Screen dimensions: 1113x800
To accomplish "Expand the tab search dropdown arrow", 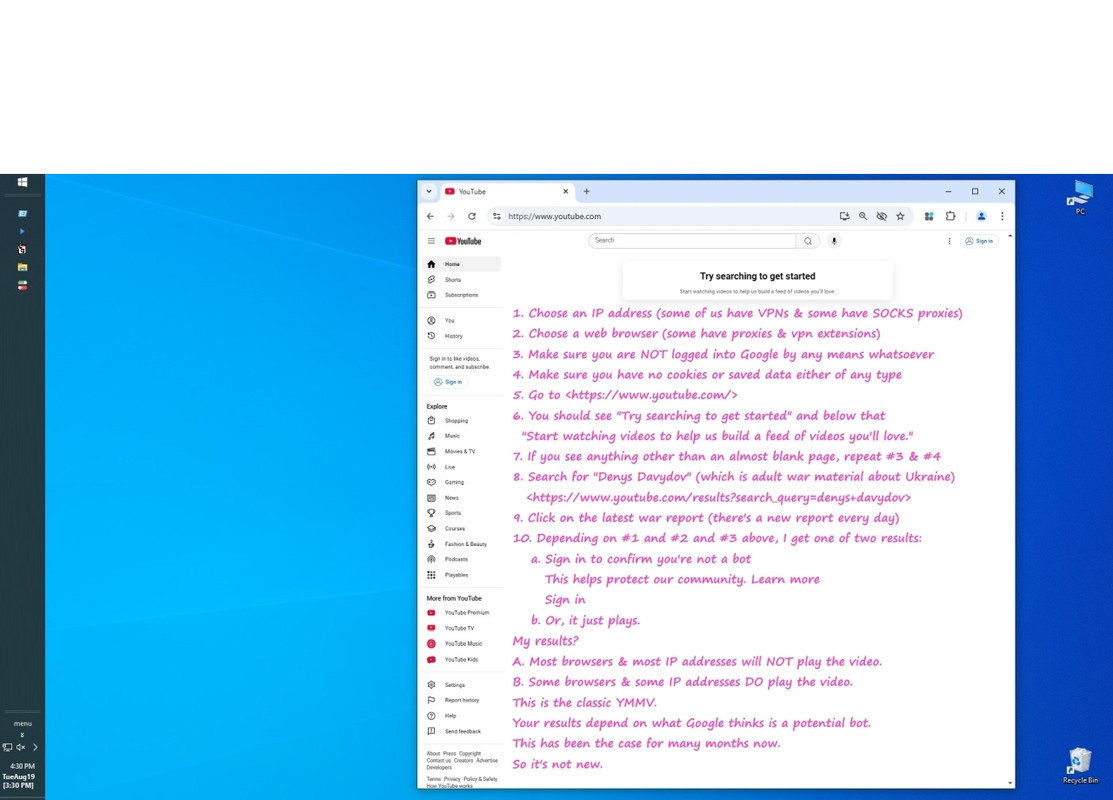I will (429, 191).
